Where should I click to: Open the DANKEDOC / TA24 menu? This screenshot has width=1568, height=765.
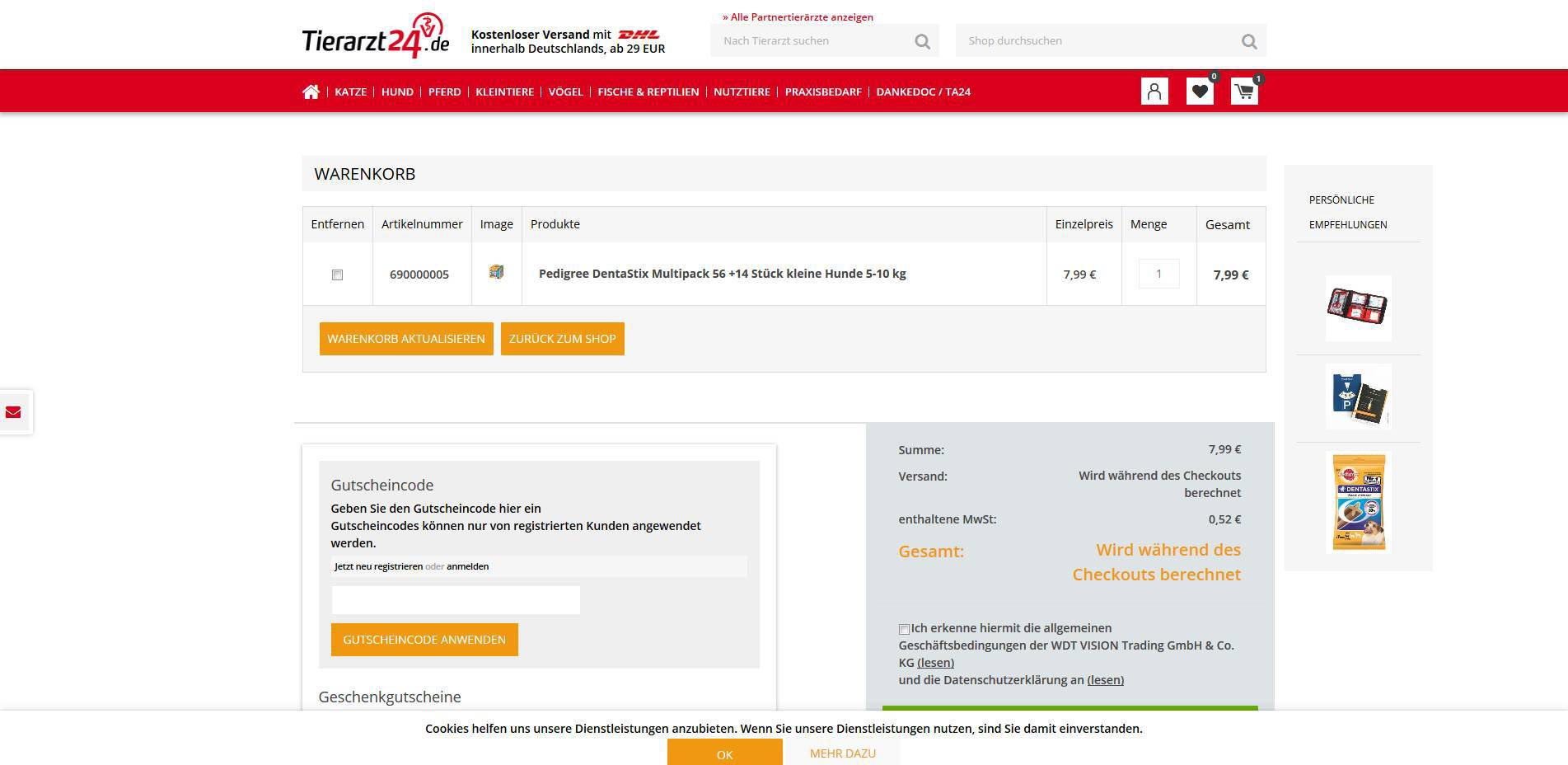point(923,92)
